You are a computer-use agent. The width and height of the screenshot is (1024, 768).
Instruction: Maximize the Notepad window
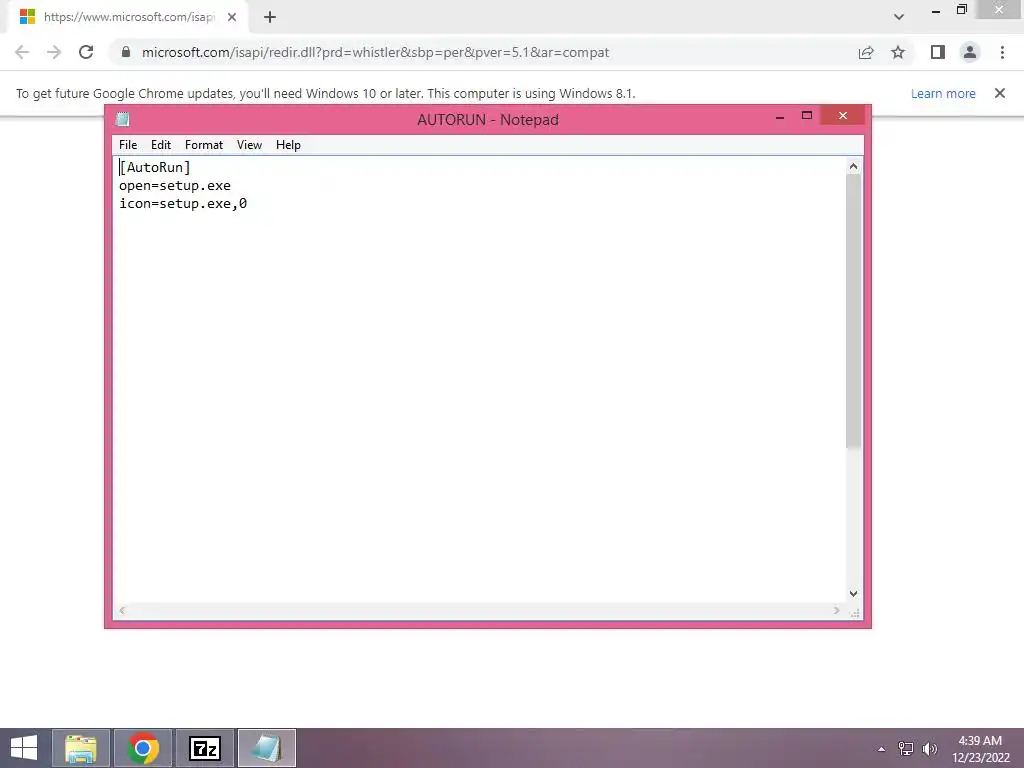tap(807, 116)
